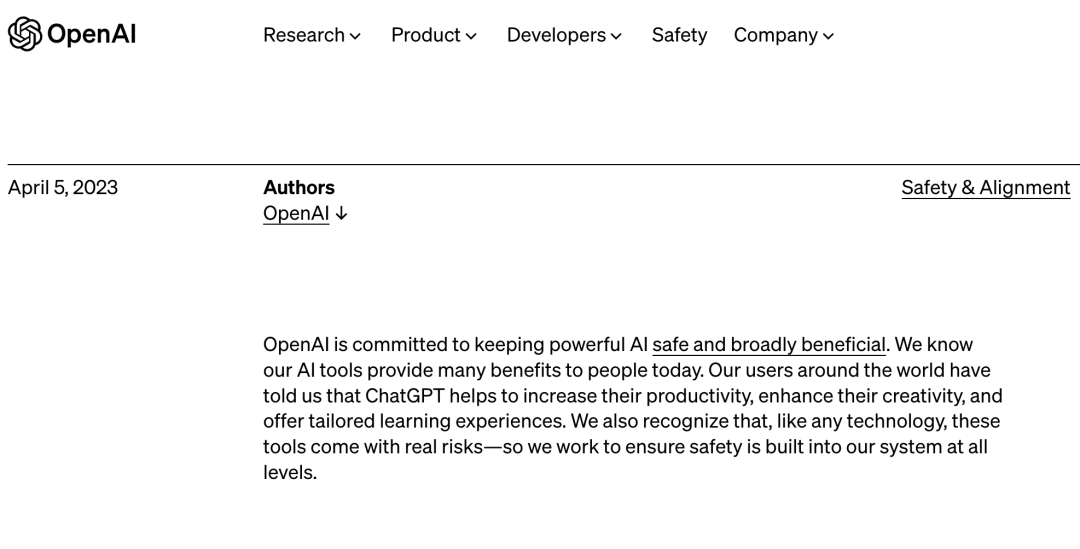Viewport: 1080px width, 549px height.
Task: Open the Product menu label
Action: click(x=425, y=35)
